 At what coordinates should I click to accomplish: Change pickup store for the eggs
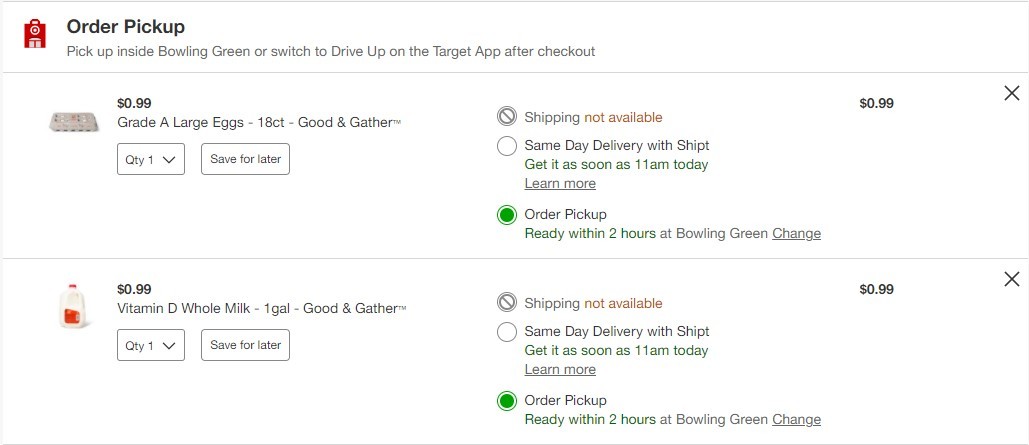(796, 234)
